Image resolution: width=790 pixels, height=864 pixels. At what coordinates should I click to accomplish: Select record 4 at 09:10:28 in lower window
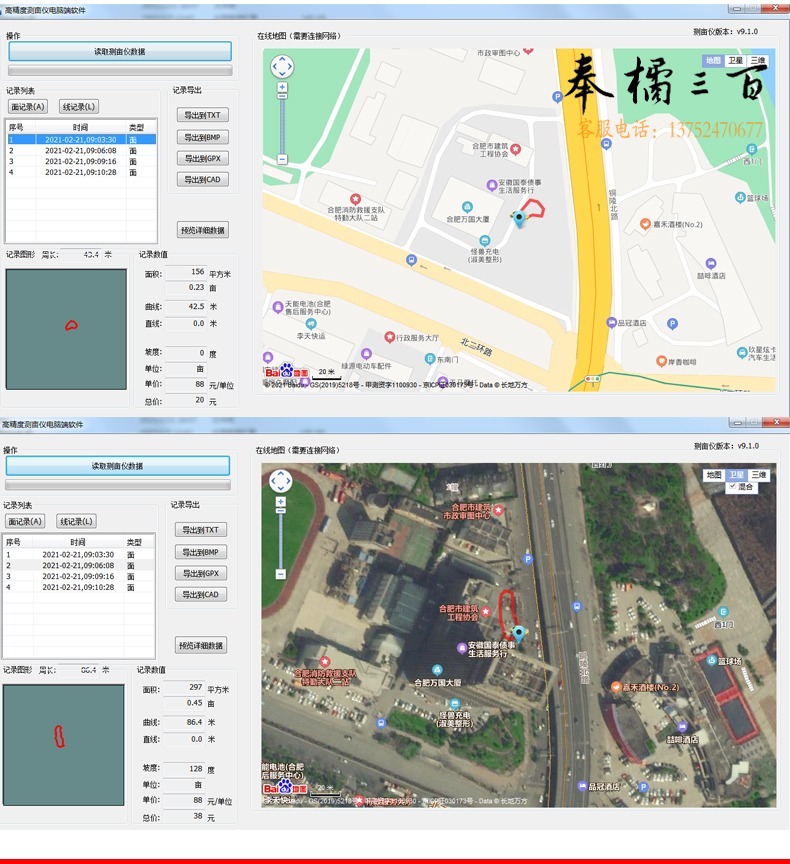tap(79, 587)
